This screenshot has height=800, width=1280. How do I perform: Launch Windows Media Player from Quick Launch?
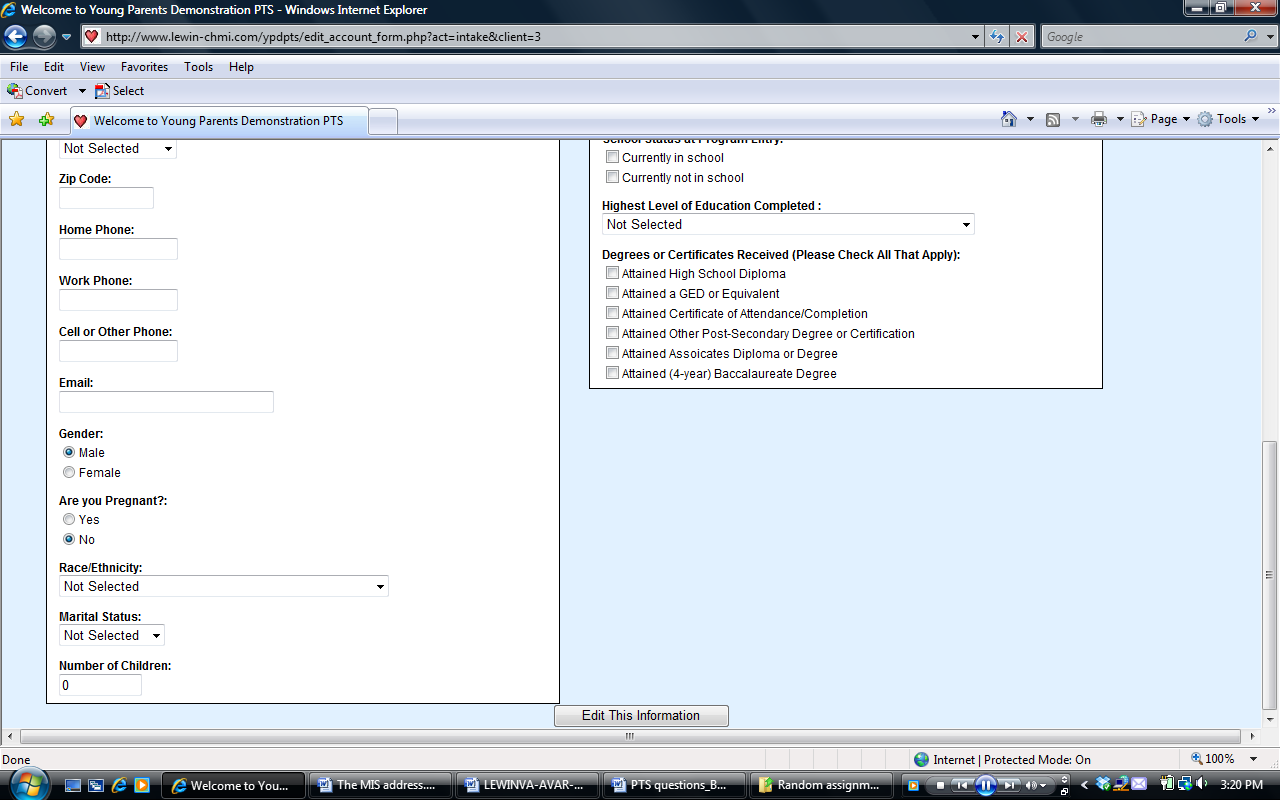point(142,785)
